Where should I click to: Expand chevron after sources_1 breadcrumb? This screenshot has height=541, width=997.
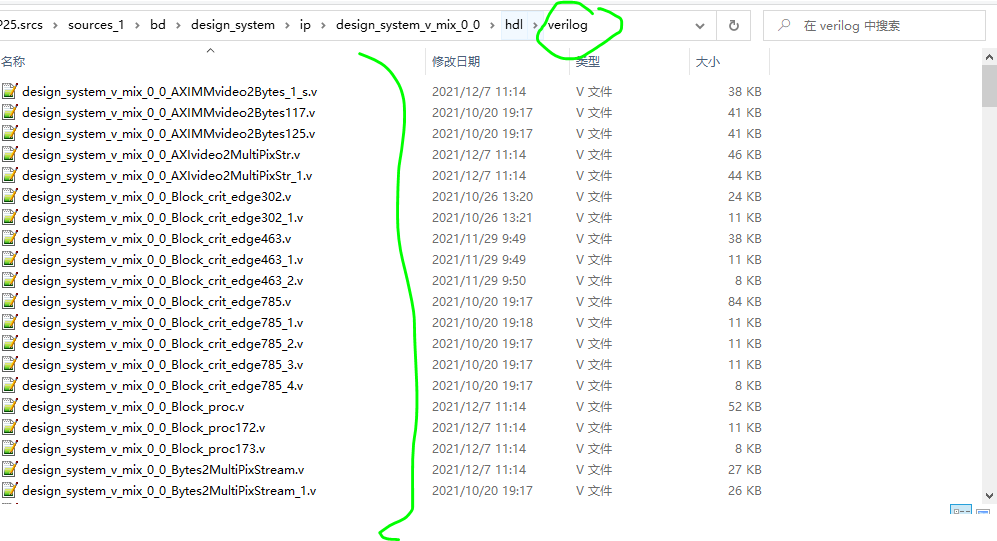pos(137,25)
